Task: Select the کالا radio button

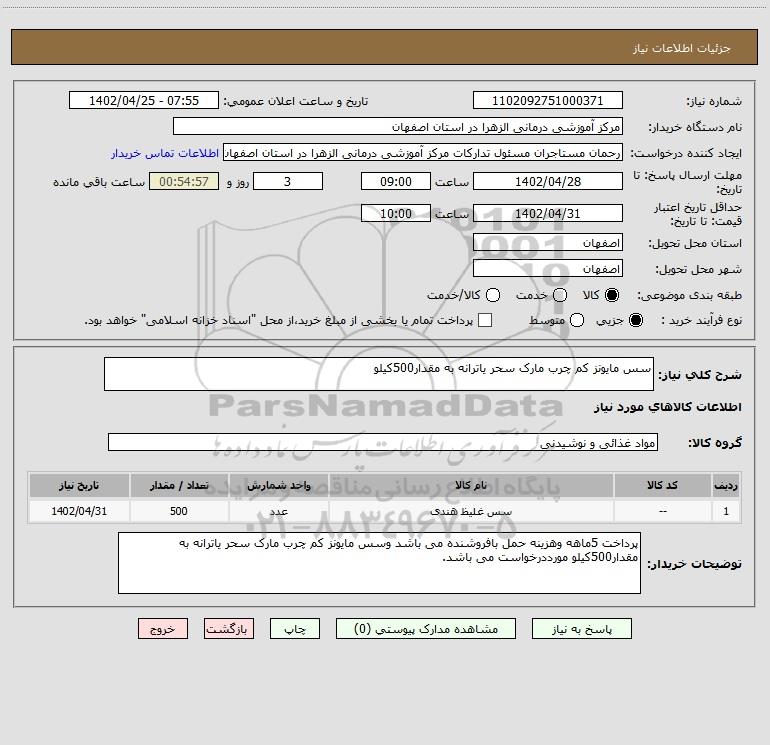Action: click(612, 295)
